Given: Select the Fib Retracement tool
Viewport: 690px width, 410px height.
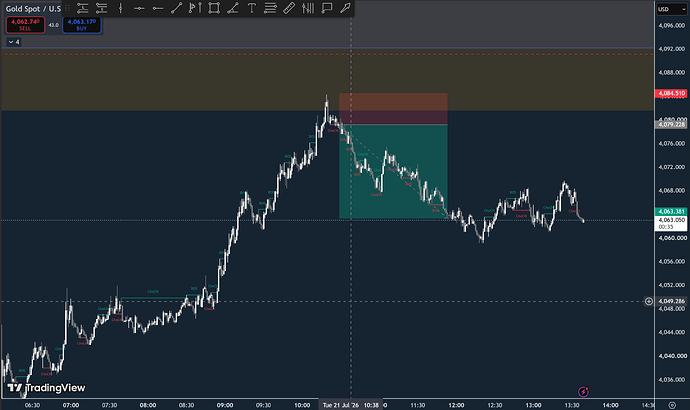Looking at the screenshot, I should (x=270, y=8).
